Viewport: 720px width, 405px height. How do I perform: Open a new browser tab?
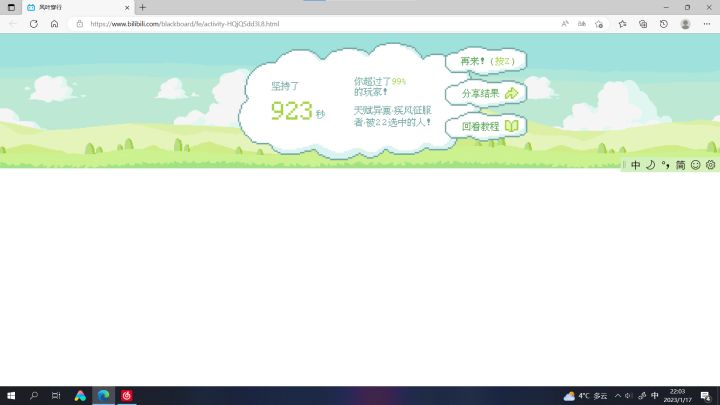(x=142, y=7)
